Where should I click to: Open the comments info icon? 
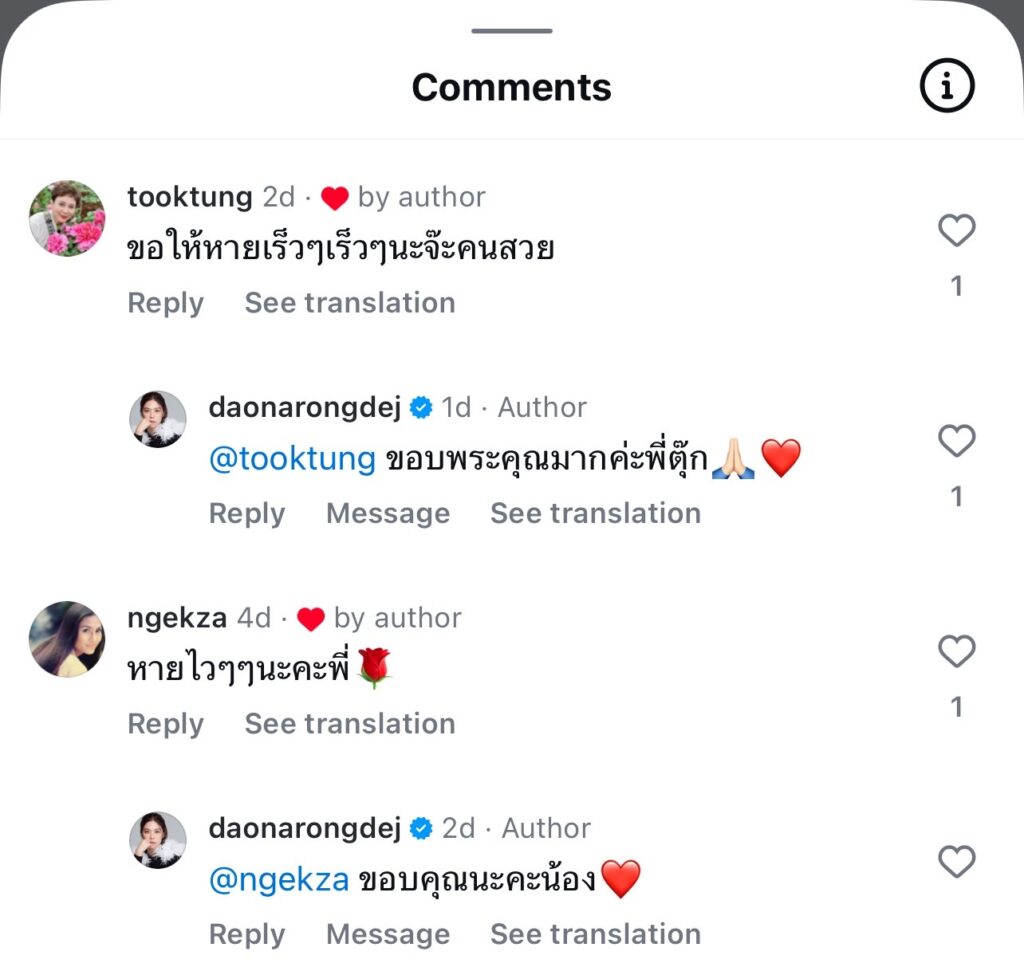pyautogui.click(x=946, y=88)
